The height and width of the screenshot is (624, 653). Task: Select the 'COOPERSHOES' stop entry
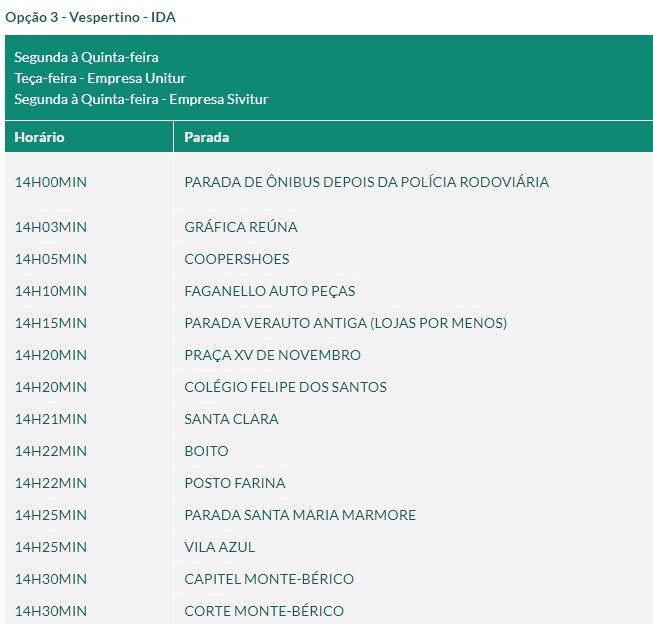click(237, 259)
